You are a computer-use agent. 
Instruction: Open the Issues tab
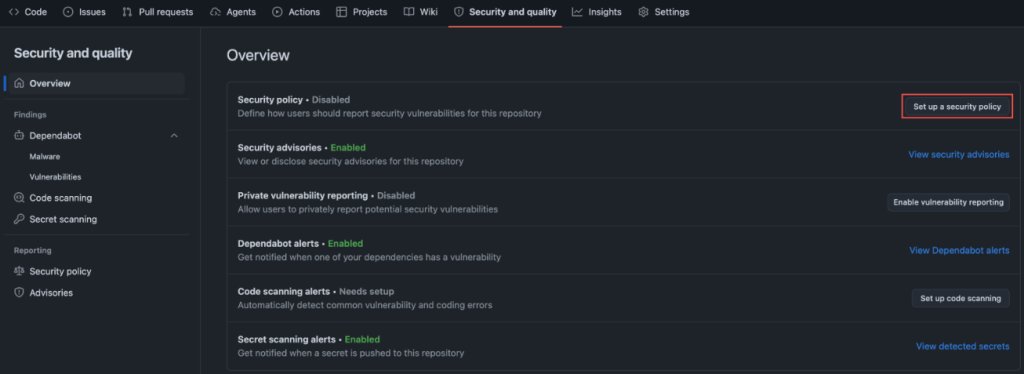click(84, 12)
